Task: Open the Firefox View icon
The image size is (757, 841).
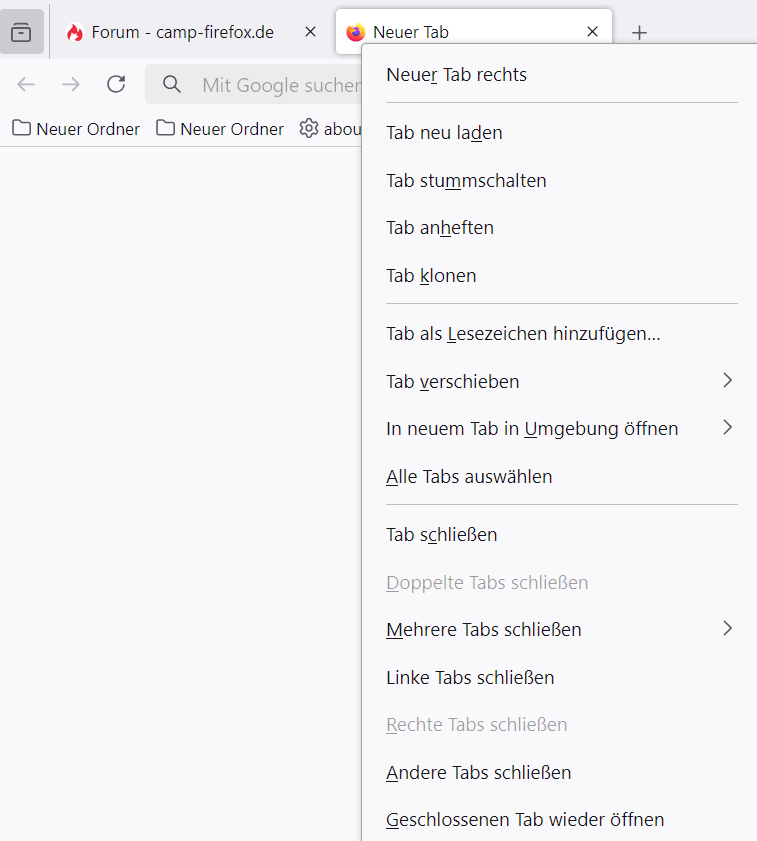Action: (21, 32)
